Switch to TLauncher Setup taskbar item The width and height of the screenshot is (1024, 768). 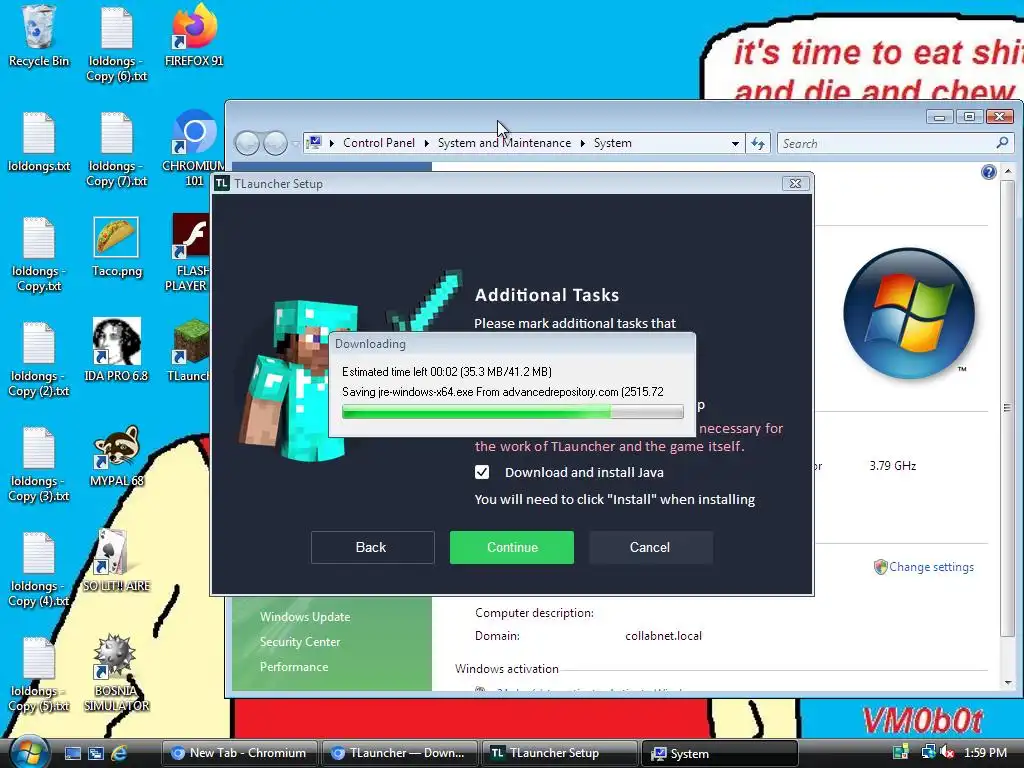coord(559,753)
